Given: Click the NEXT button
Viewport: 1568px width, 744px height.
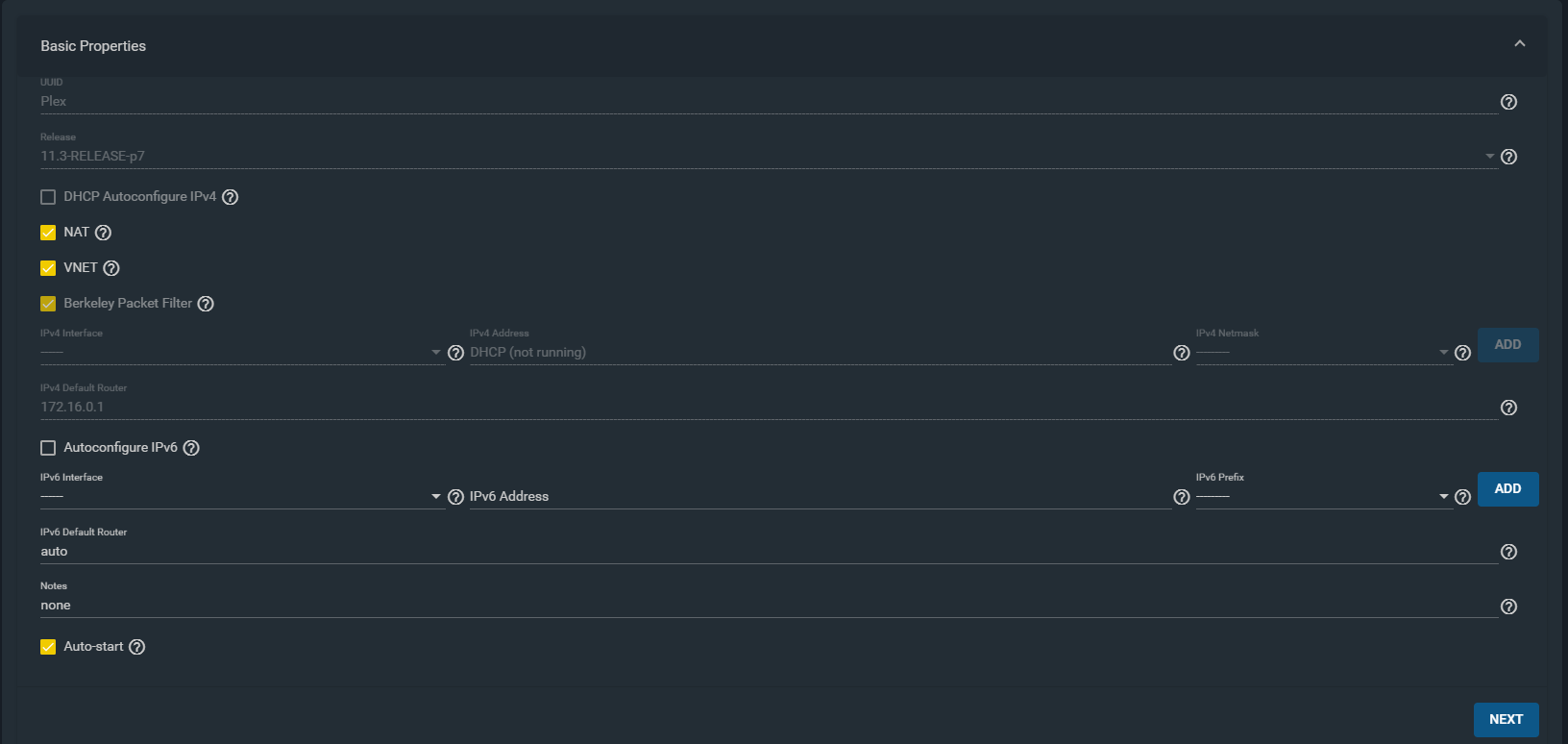Looking at the screenshot, I should point(1506,719).
